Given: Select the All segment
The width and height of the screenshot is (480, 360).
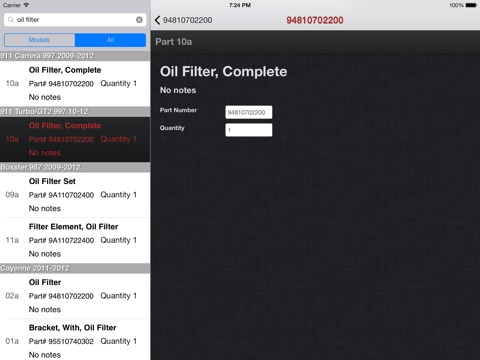Looking at the screenshot, I should tap(110, 40).
